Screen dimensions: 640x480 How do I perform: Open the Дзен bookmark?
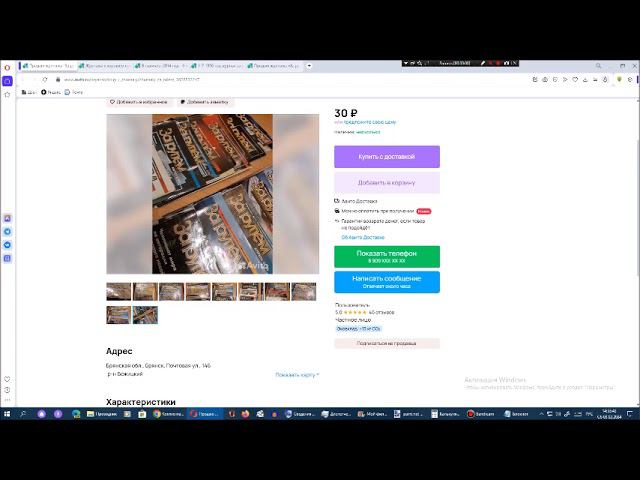pyautogui.click(x=29, y=92)
